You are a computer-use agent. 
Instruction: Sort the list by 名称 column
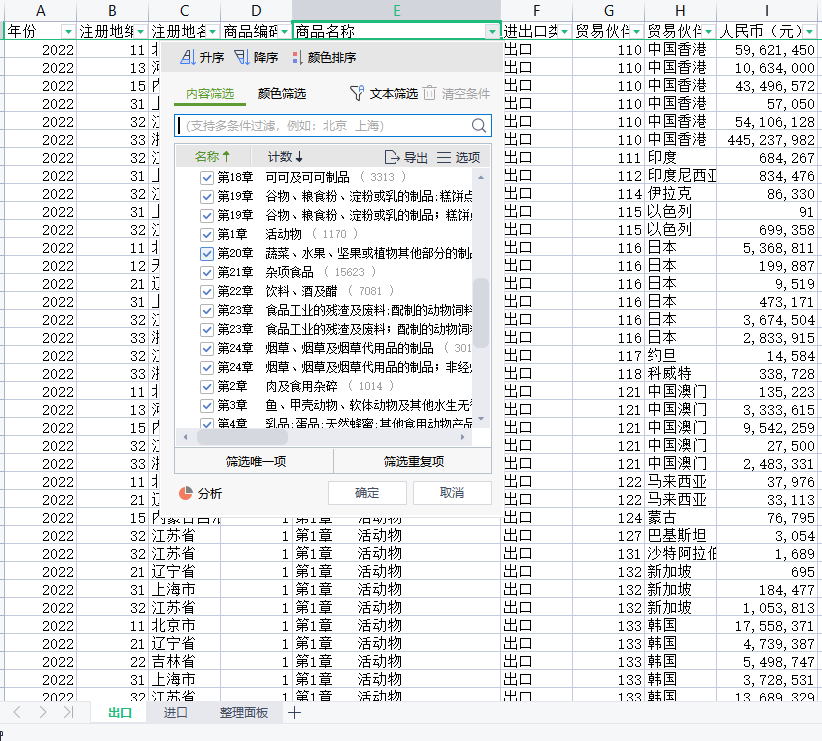pos(212,157)
